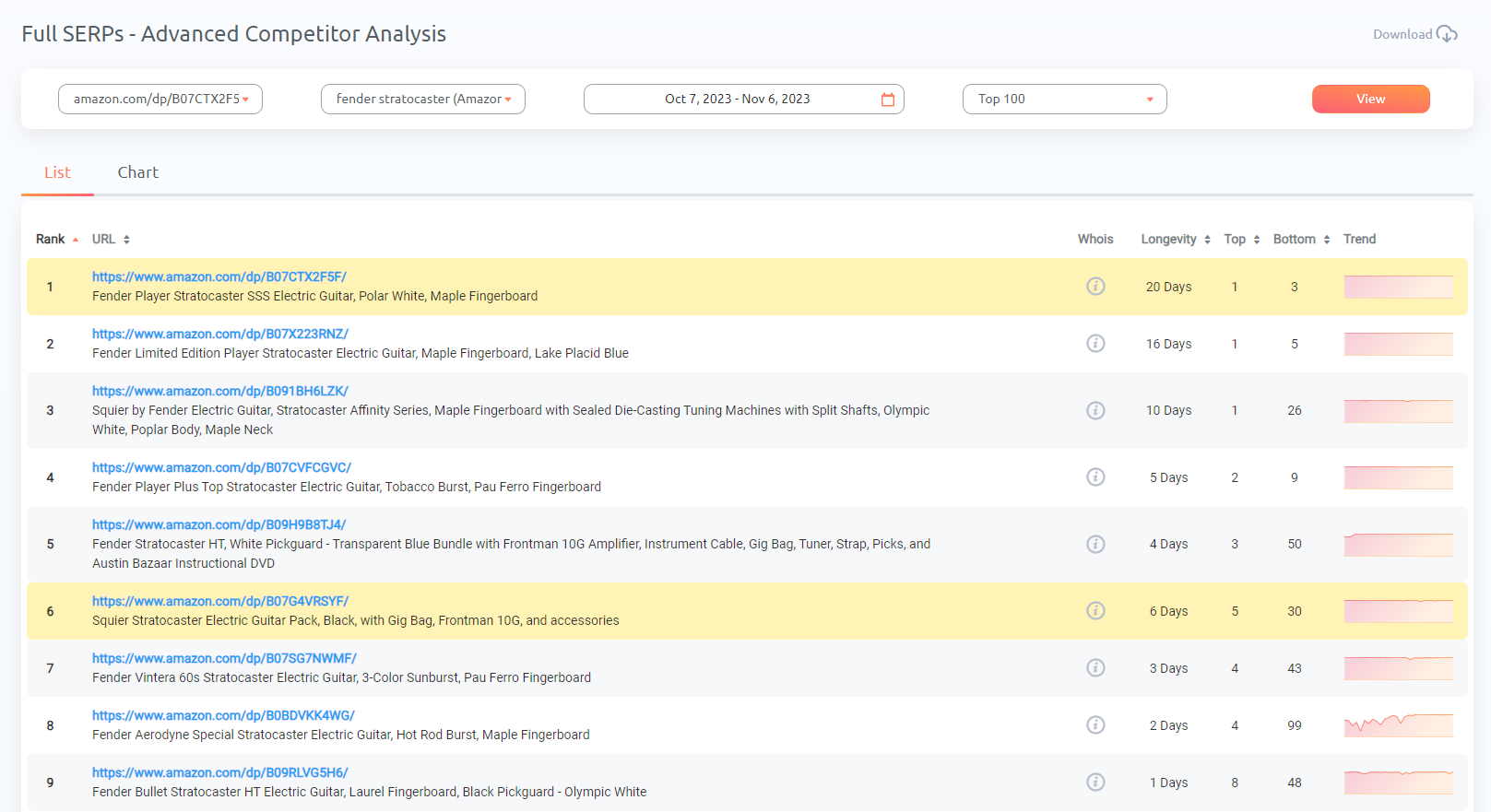
Task: Click heading 'Full SERPs - Advanced Competitor Analysis'
Action: pyautogui.click(x=234, y=34)
